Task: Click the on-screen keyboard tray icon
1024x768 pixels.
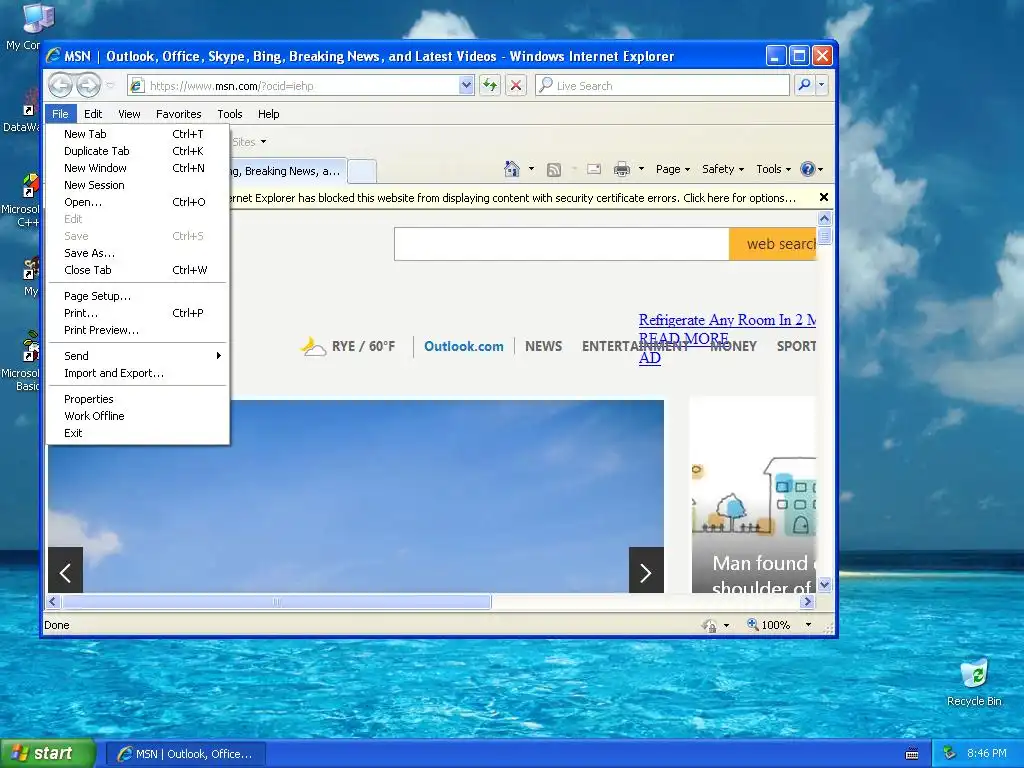Action: point(912,754)
